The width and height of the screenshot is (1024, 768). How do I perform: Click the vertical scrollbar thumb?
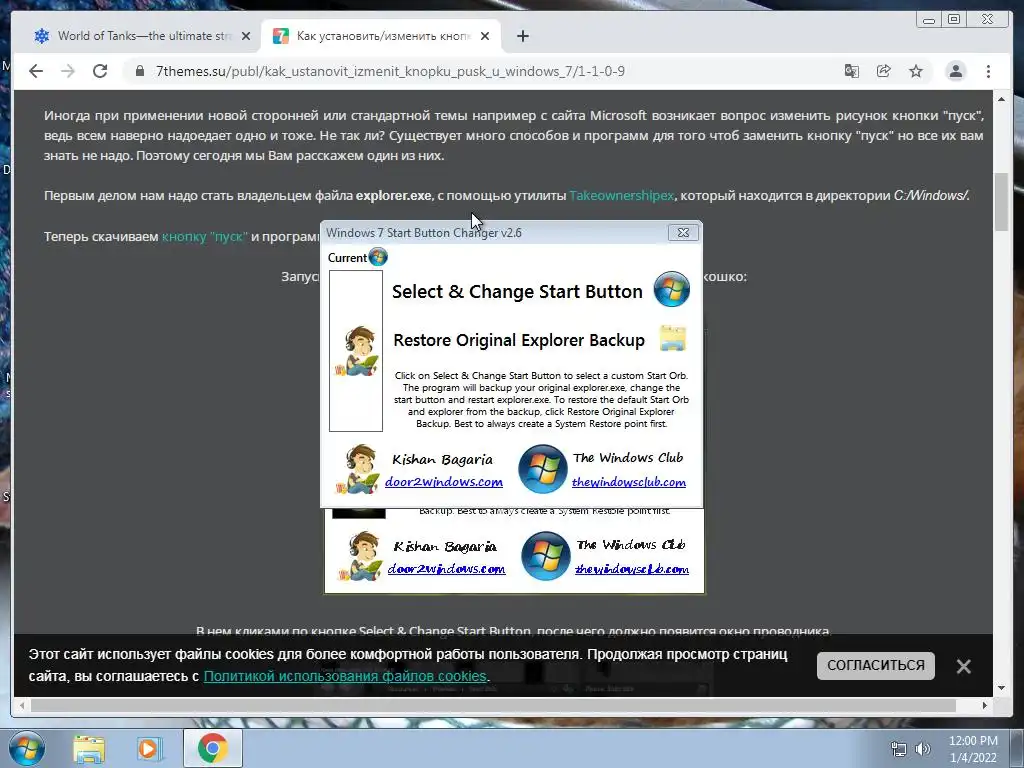point(1002,202)
